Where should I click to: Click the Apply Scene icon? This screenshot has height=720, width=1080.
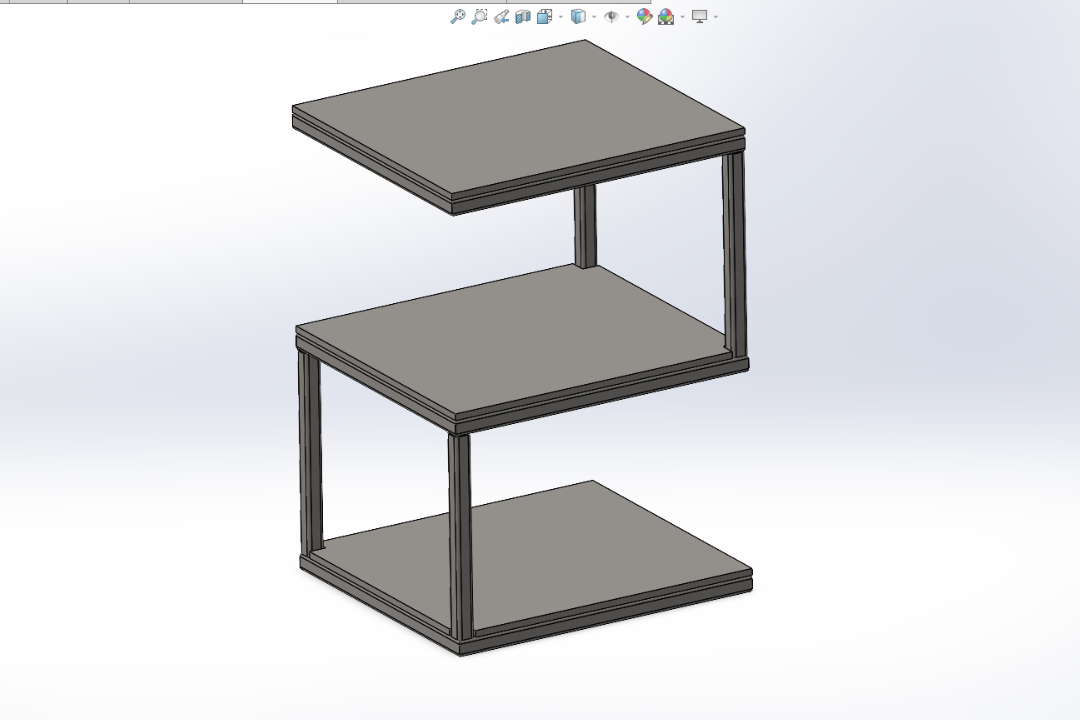coord(666,17)
